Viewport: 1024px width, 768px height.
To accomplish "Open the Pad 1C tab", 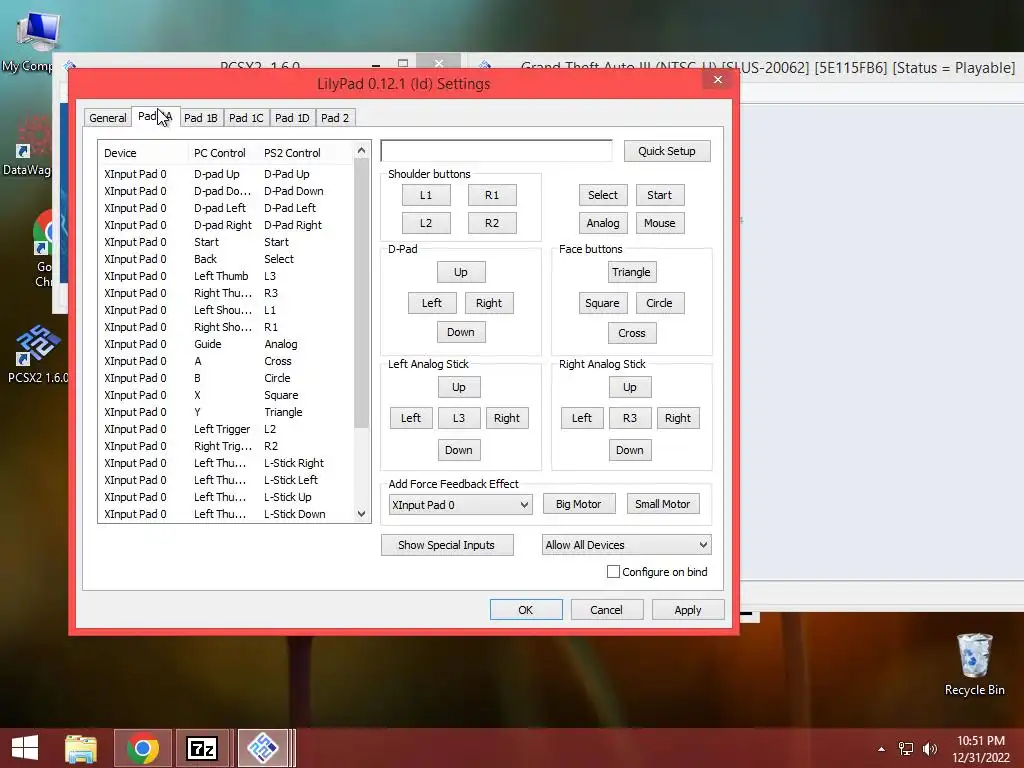I will coord(246,118).
